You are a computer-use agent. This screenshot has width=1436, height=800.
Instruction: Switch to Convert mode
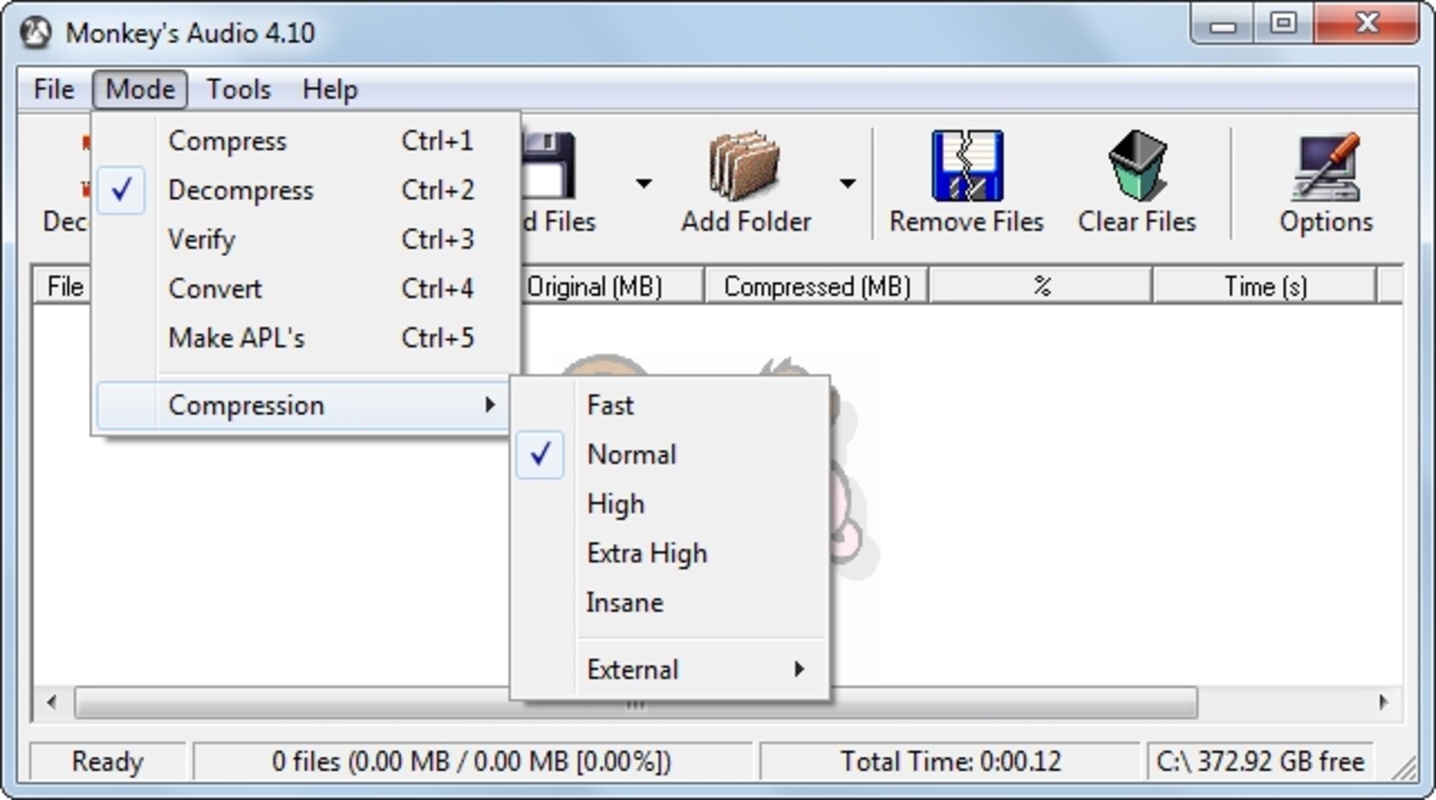[306, 288]
